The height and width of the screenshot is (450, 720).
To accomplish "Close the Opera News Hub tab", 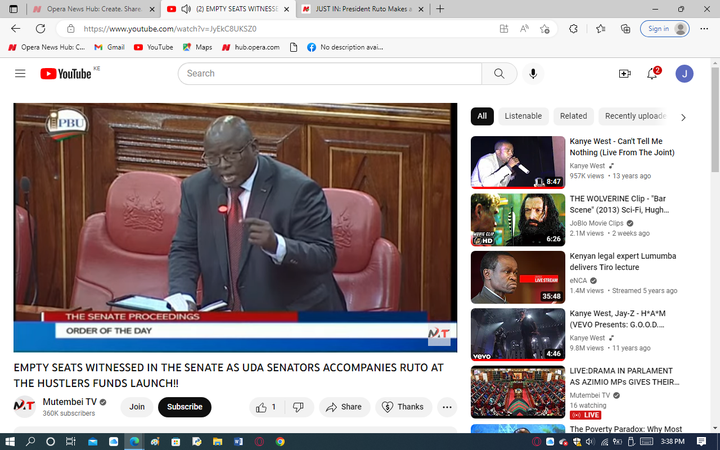I will click(152, 9).
